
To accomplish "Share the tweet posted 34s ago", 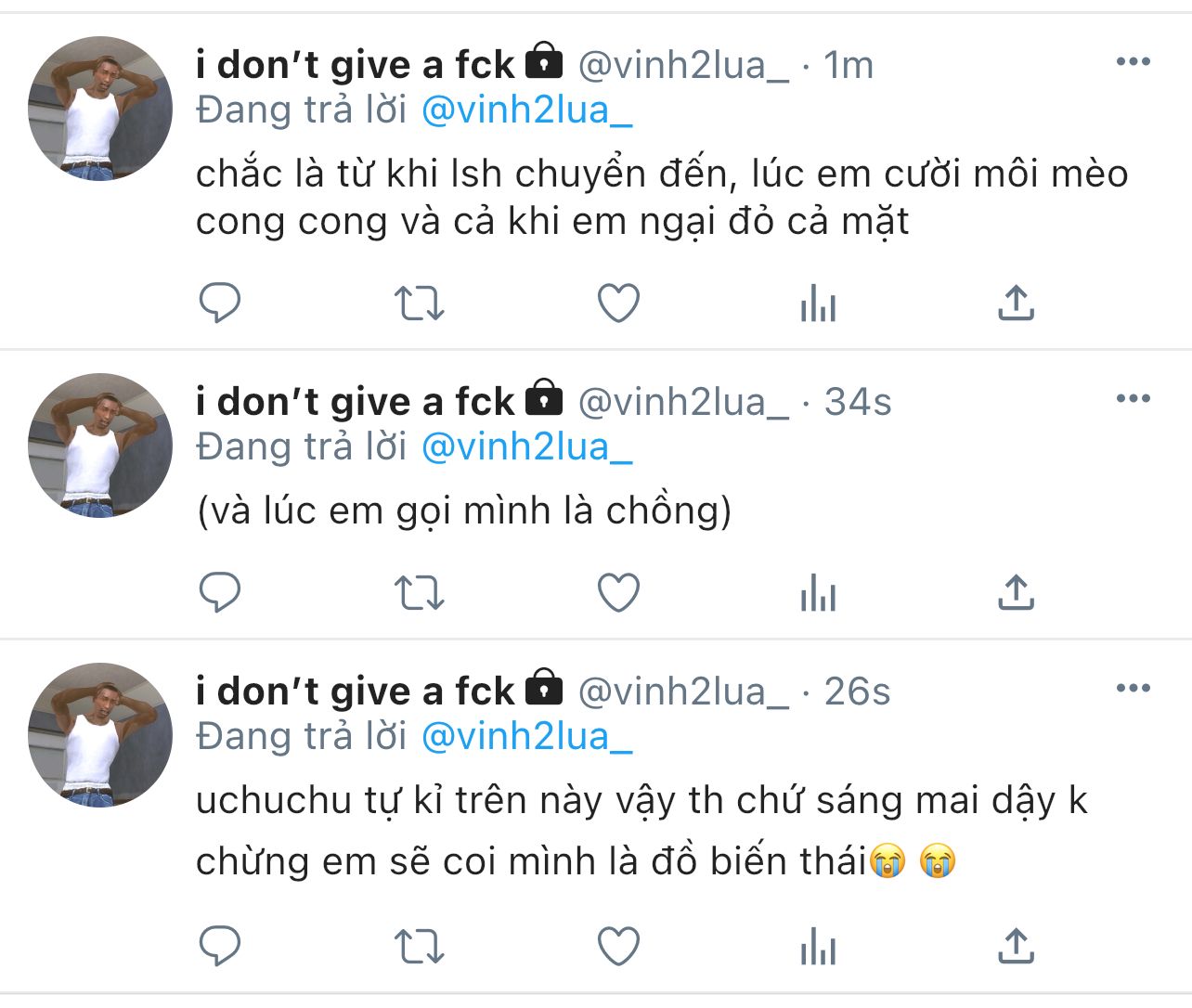I will tap(1017, 592).
